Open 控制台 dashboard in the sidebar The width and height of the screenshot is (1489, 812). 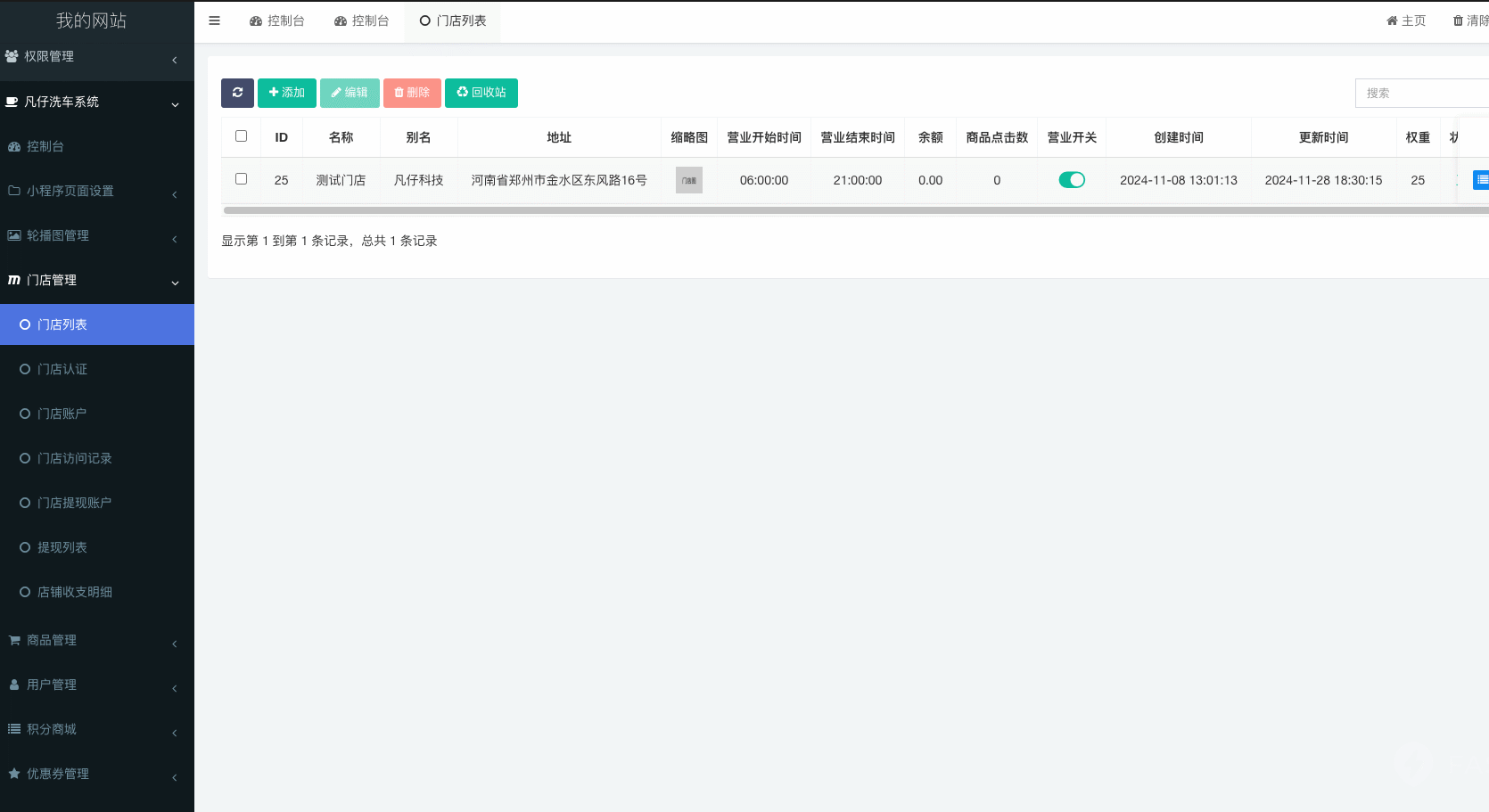[x=45, y=146]
